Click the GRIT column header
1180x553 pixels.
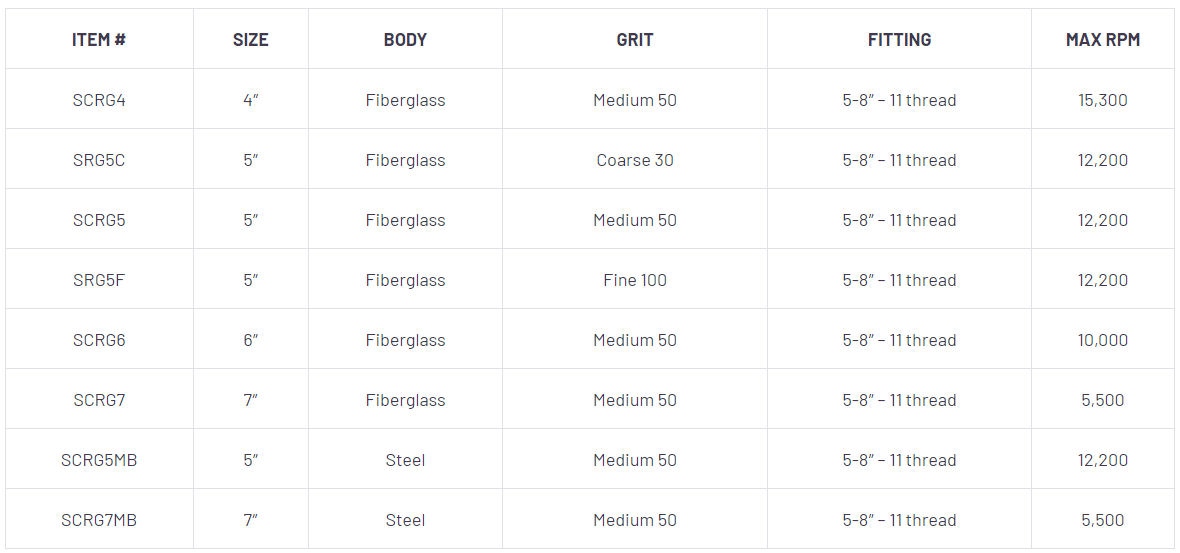pyautogui.click(x=635, y=40)
